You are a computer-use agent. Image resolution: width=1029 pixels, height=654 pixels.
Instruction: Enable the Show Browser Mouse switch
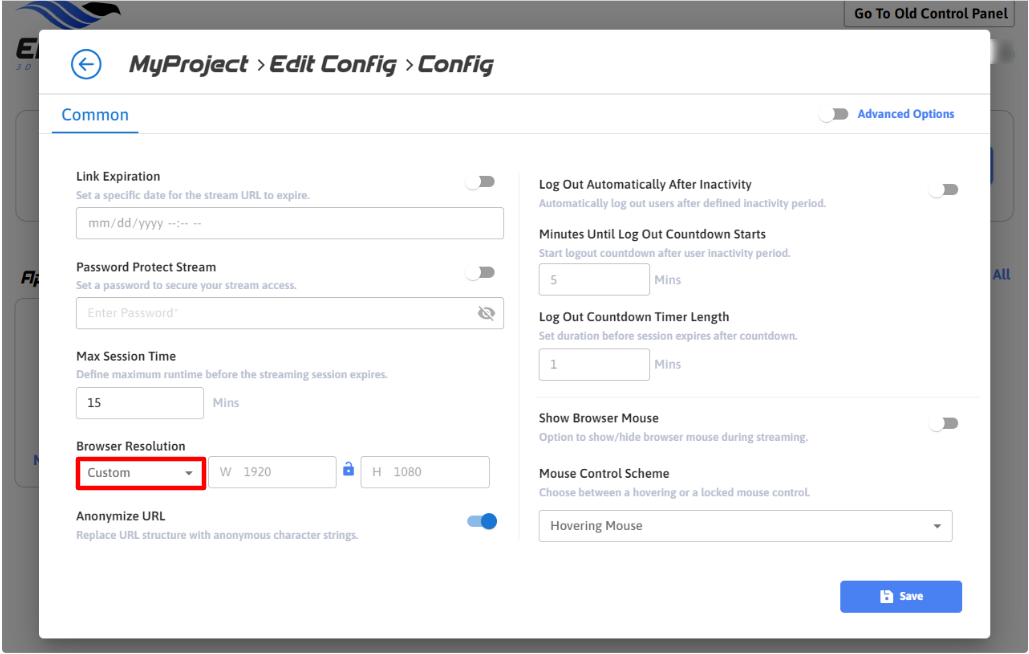[x=943, y=424]
